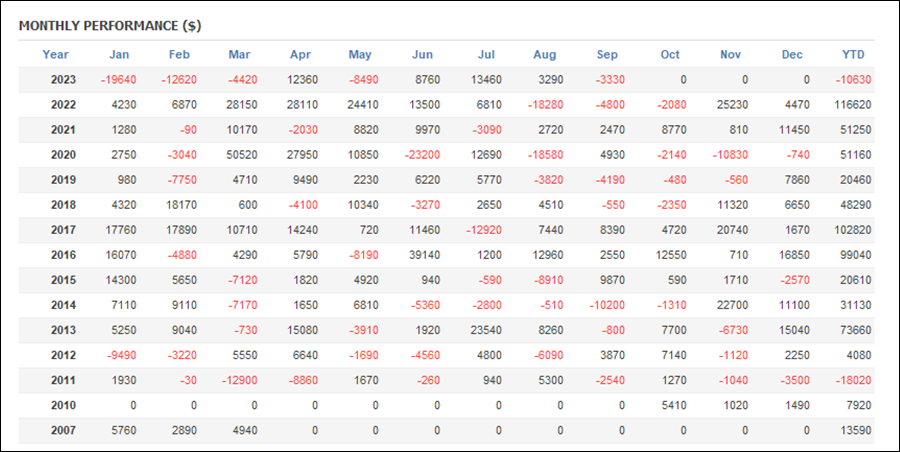This screenshot has width=900, height=452.
Task: Click the YTD column header
Action: (x=853, y=54)
